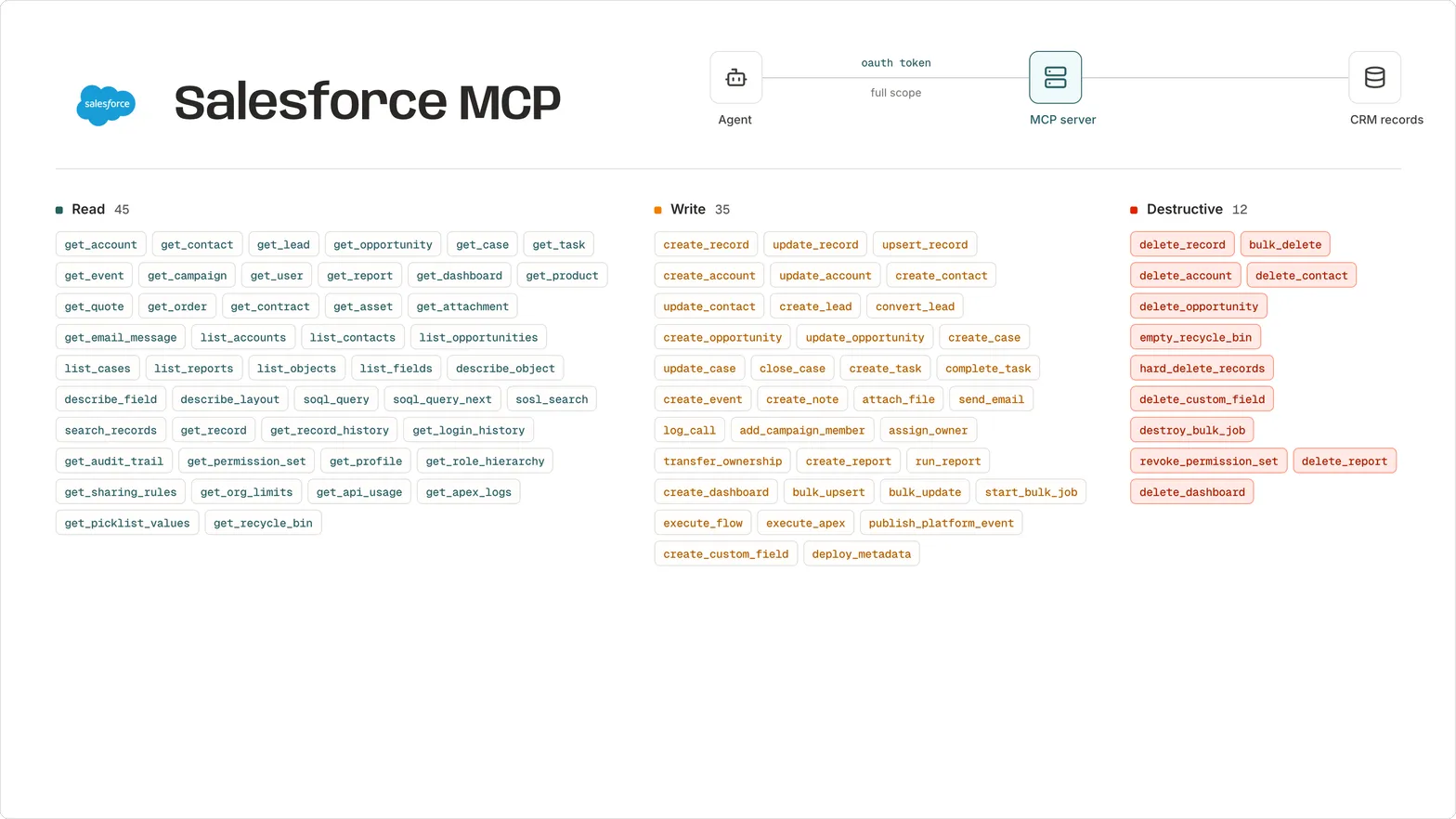Click the send_email chip

click(992, 399)
